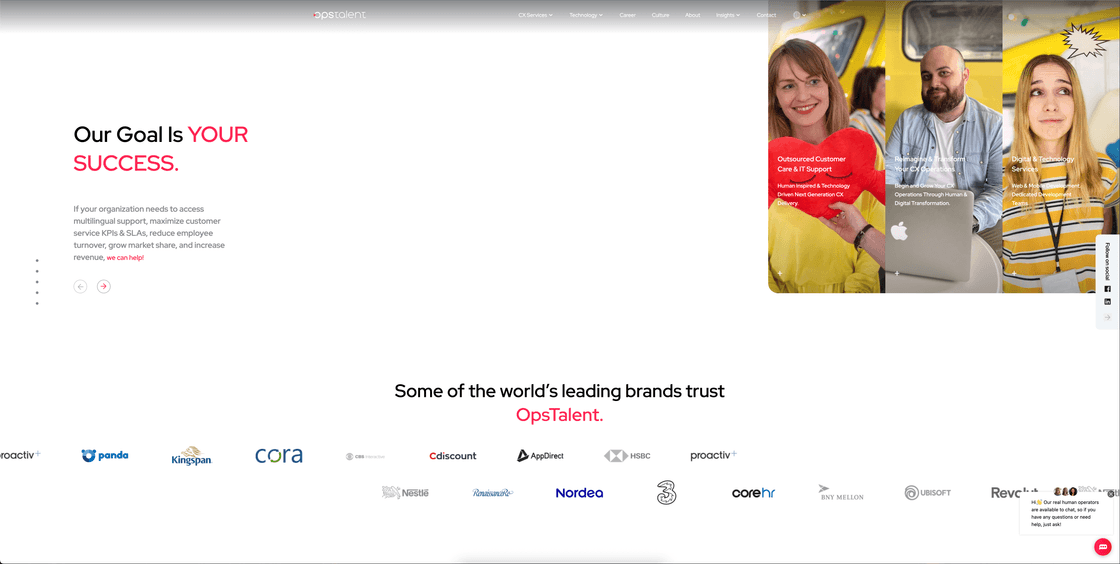Go to the About page
Image resolution: width=1120 pixels, height=564 pixels.
coord(692,15)
